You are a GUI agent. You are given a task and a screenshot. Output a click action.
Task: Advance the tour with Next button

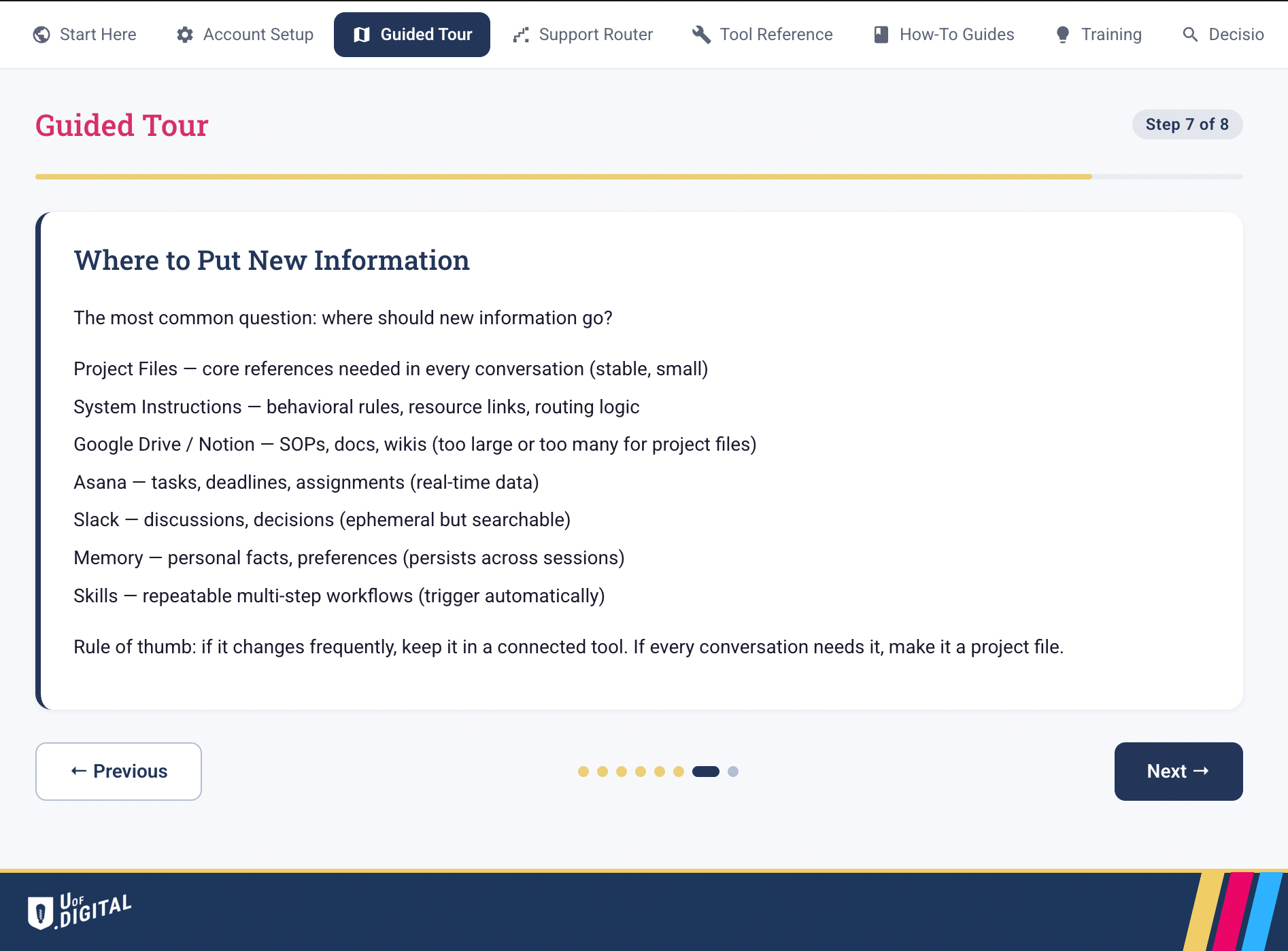point(1179,772)
